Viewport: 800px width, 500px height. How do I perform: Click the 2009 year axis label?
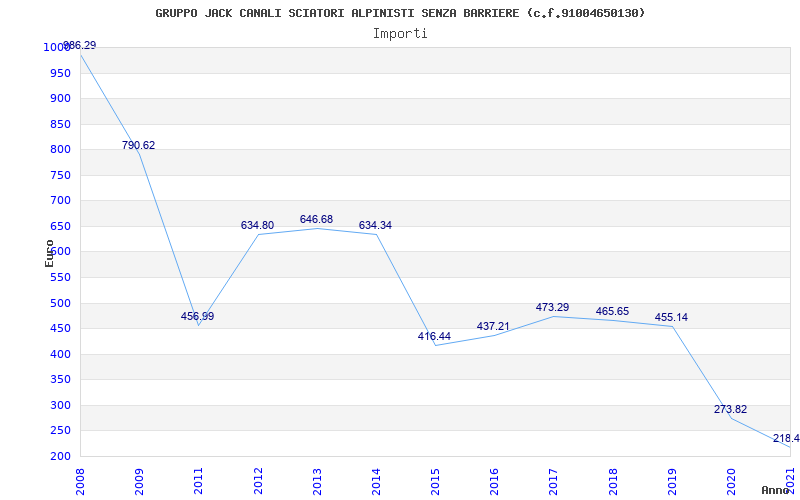(x=140, y=482)
